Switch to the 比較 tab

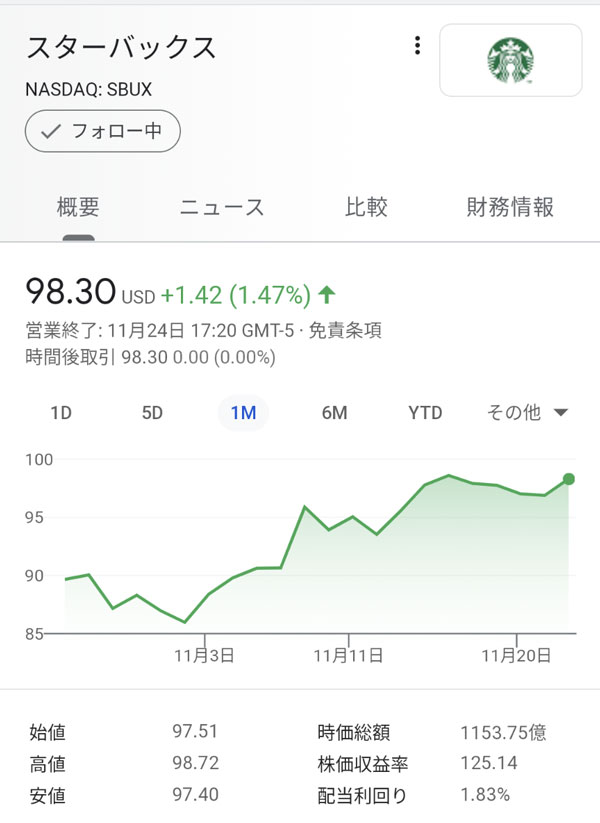point(366,208)
